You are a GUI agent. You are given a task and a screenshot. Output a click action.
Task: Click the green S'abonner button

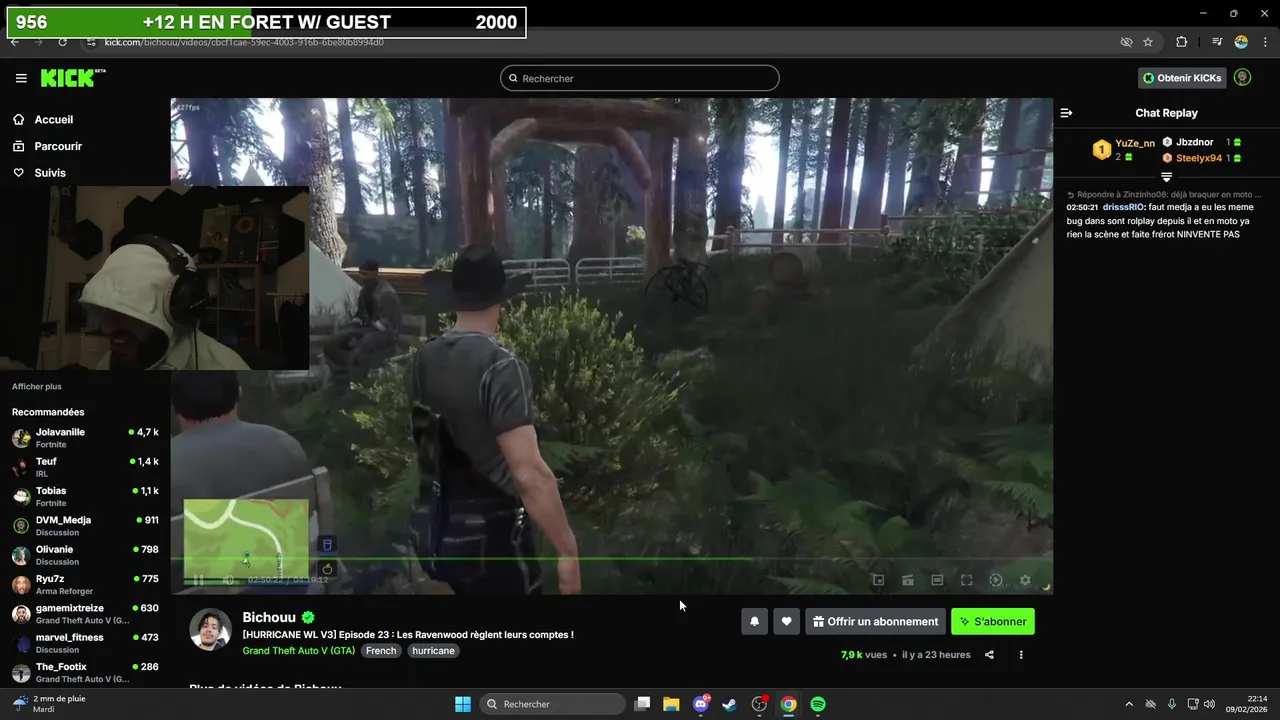(993, 622)
